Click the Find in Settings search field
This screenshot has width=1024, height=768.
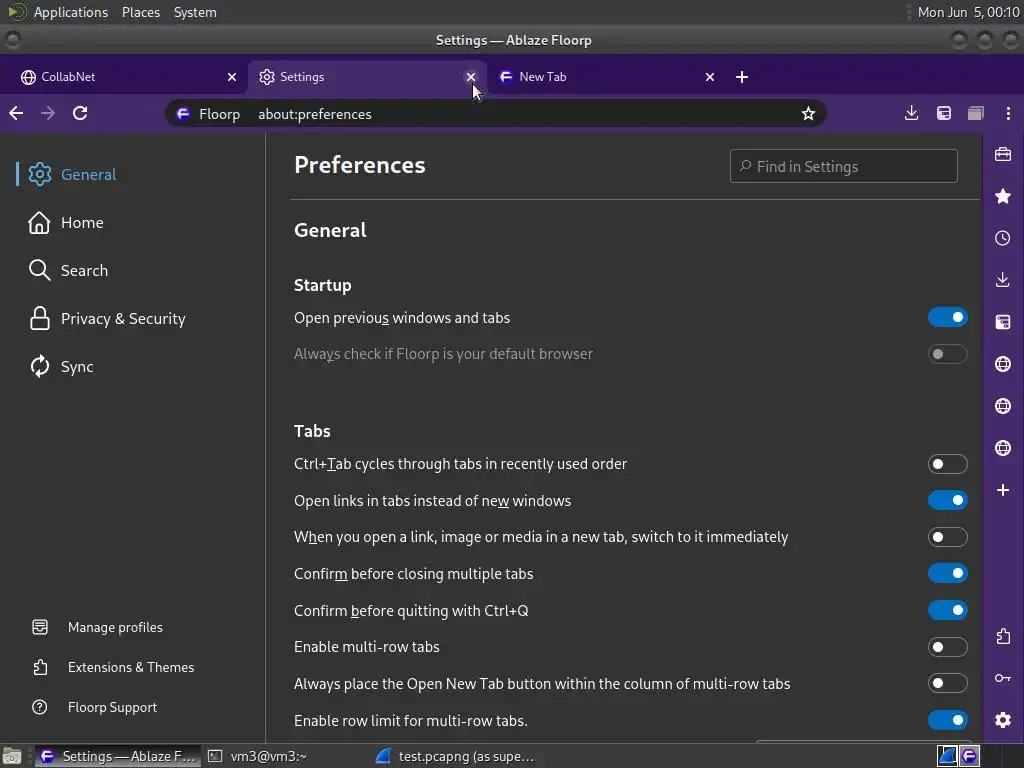(x=850, y=167)
